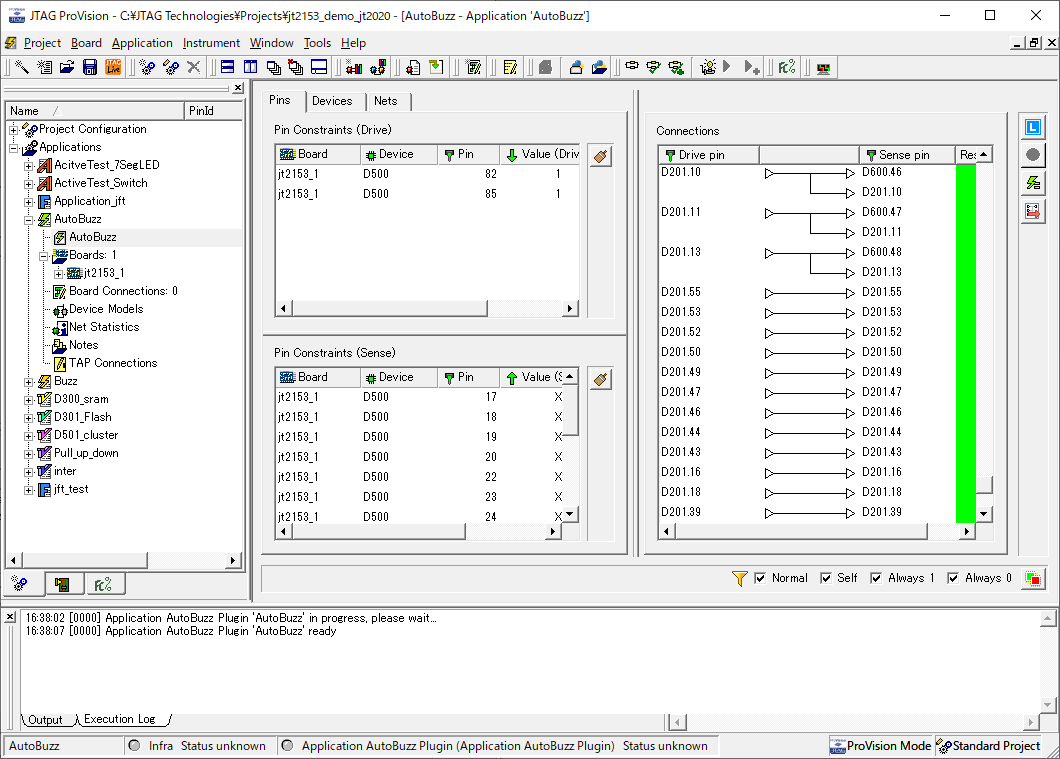Screen dimensions: 1060x759
Task: Open the Application menu
Action: coord(142,43)
